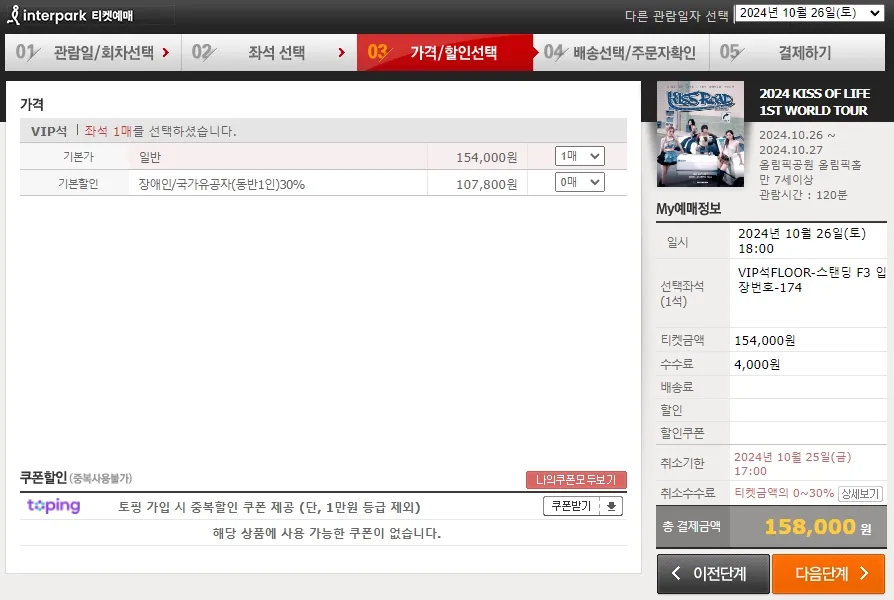Click the 티켓금액 value 154,000원
894x600 pixels.
[765, 340]
